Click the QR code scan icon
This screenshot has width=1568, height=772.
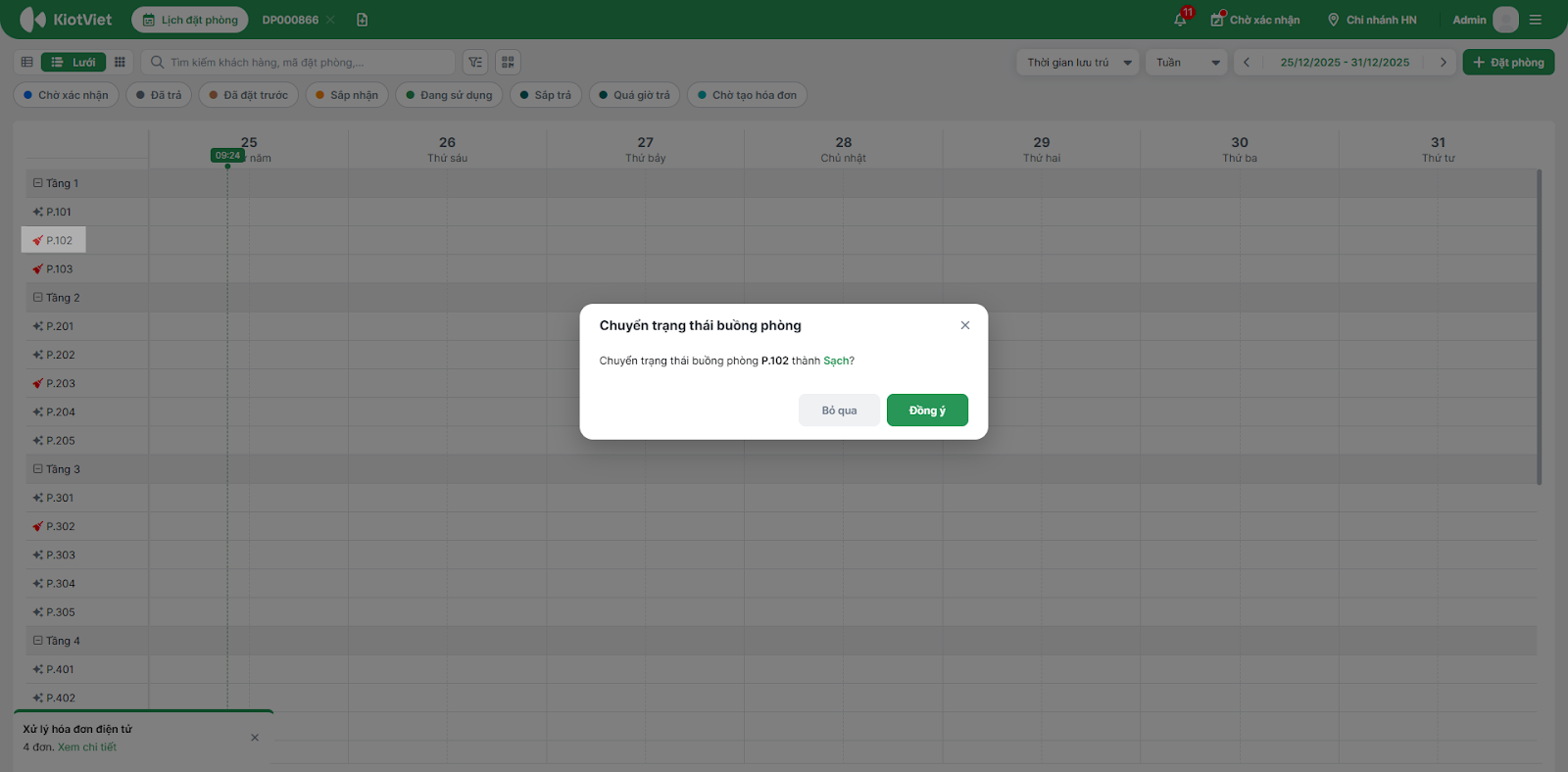(508, 63)
